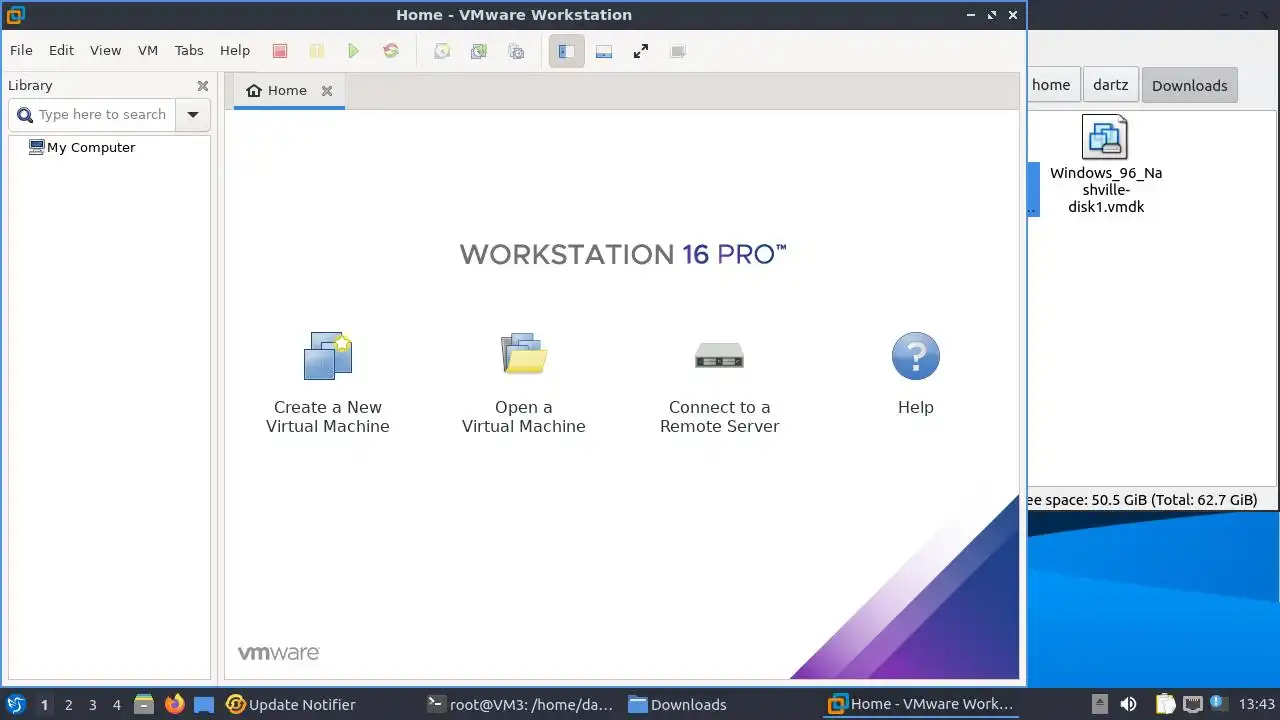Viewport: 1280px width, 720px height.
Task: Click the clipboard tray icon
Action: pyautogui.click(x=1165, y=704)
